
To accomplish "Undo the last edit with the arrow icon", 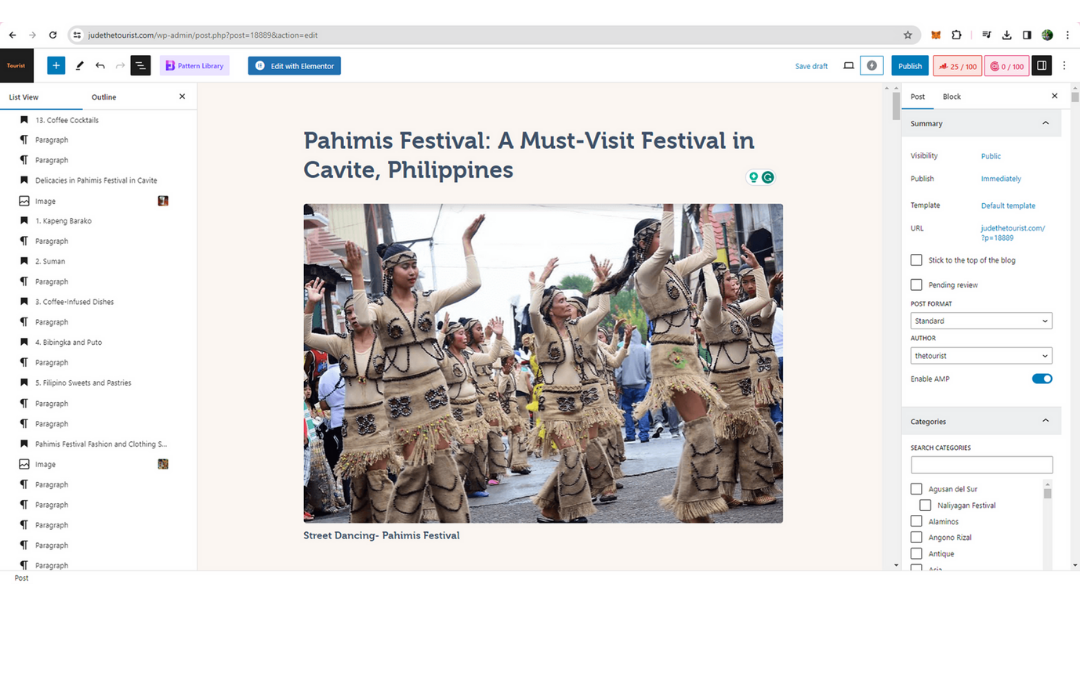I will pyautogui.click(x=100, y=65).
